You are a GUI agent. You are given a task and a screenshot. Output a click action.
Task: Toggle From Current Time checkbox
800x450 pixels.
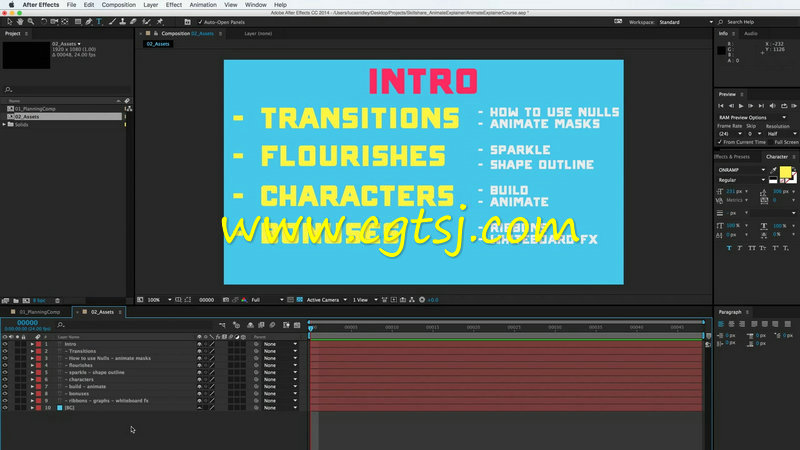(720, 142)
